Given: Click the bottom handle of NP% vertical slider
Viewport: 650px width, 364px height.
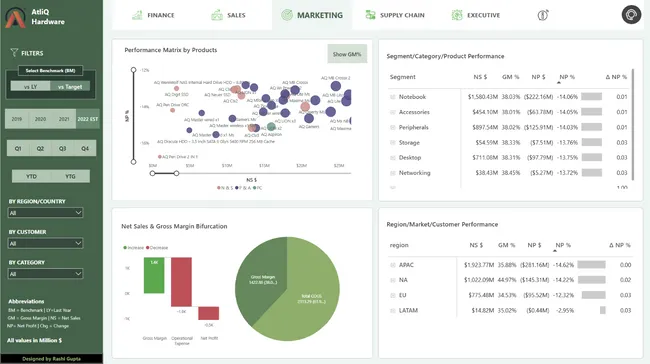Looking at the screenshot, I should pyautogui.click(x=133, y=162).
